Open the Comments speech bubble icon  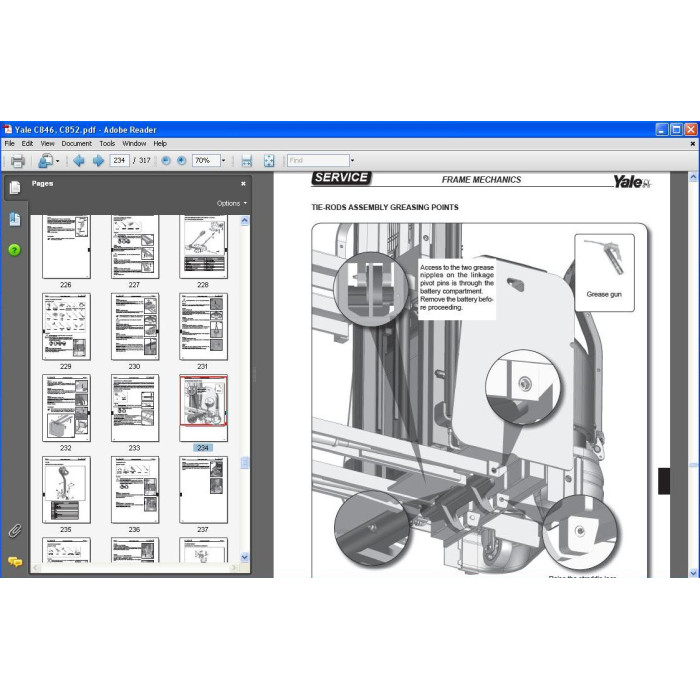pyautogui.click(x=15, y=562)
